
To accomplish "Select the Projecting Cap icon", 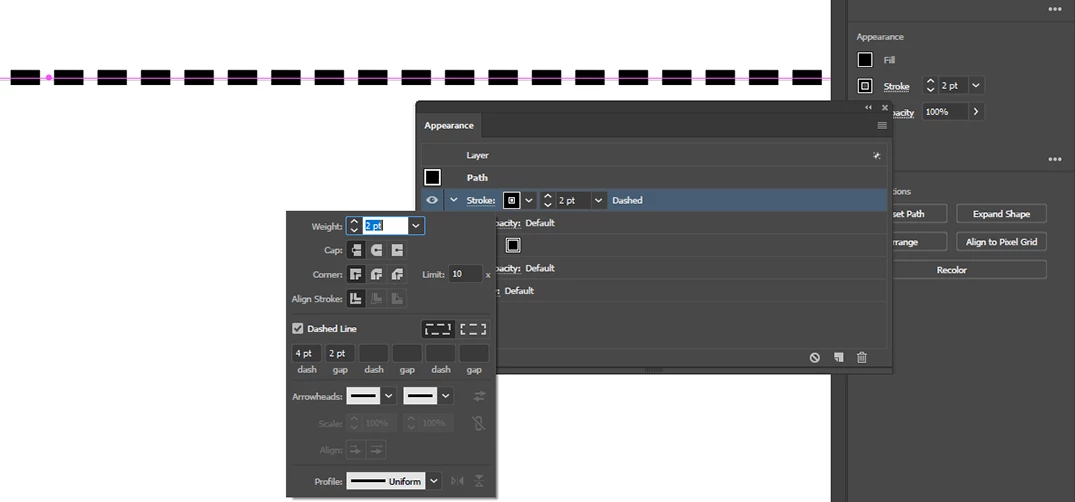I will 398,250.
